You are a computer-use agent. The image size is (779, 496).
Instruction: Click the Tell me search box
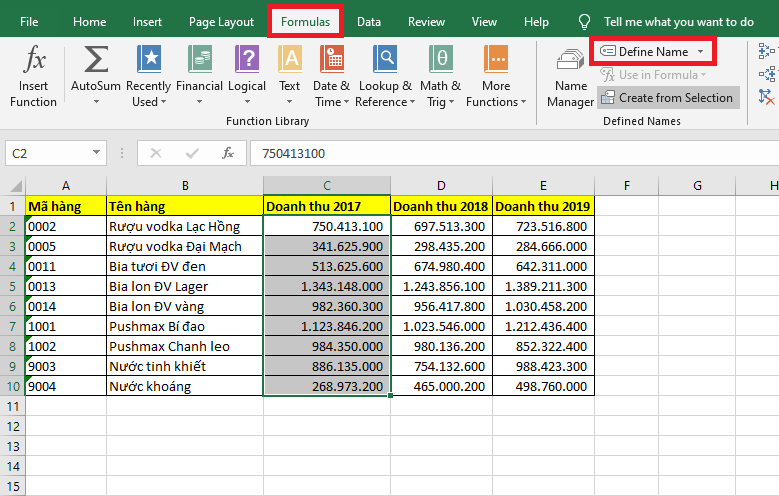[x=678, y=21]
